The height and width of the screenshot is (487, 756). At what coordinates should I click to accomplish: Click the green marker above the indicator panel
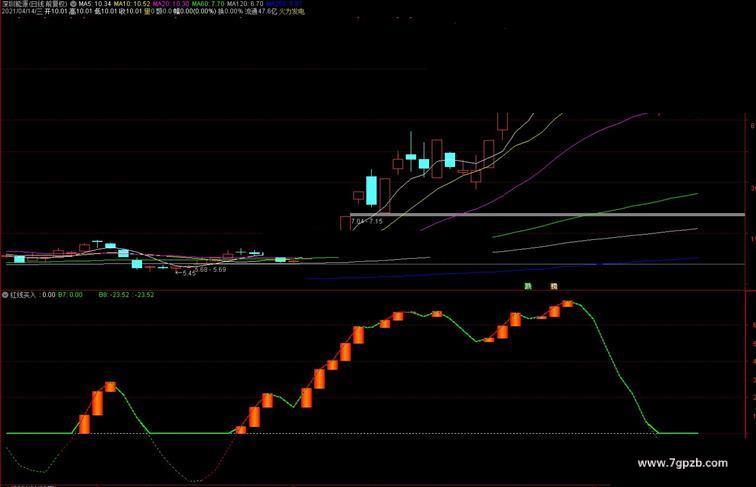pyautogui.click(x=528, y=286)
